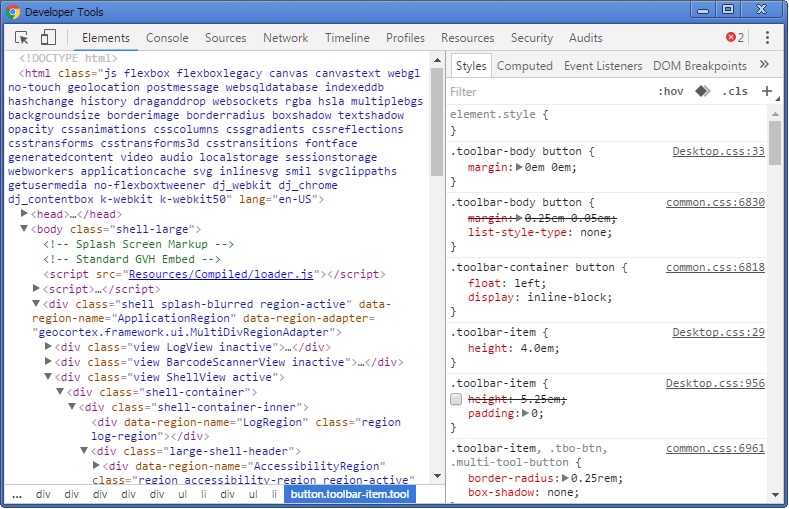789x509 pixels.
Task: Open common.css:6830 source link
Action: coord(716,202)
